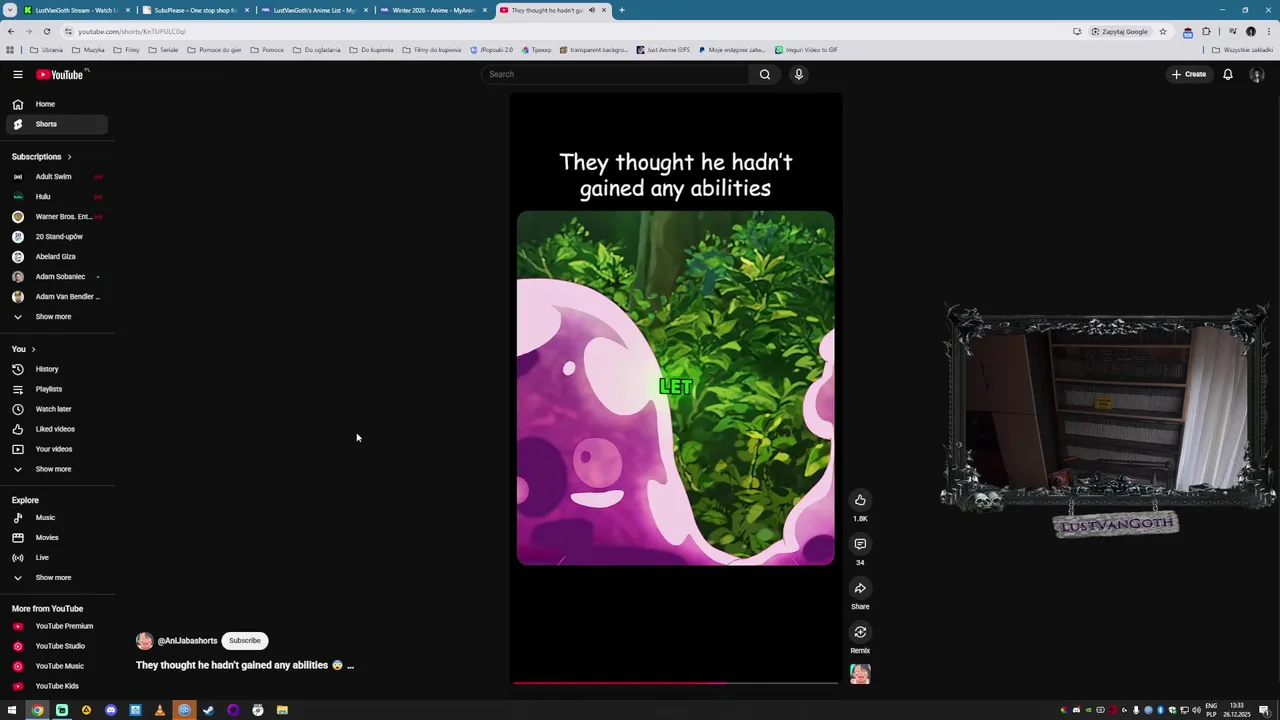Open Discord from the taskbar
1280x720 pixels.
(111, 710)
